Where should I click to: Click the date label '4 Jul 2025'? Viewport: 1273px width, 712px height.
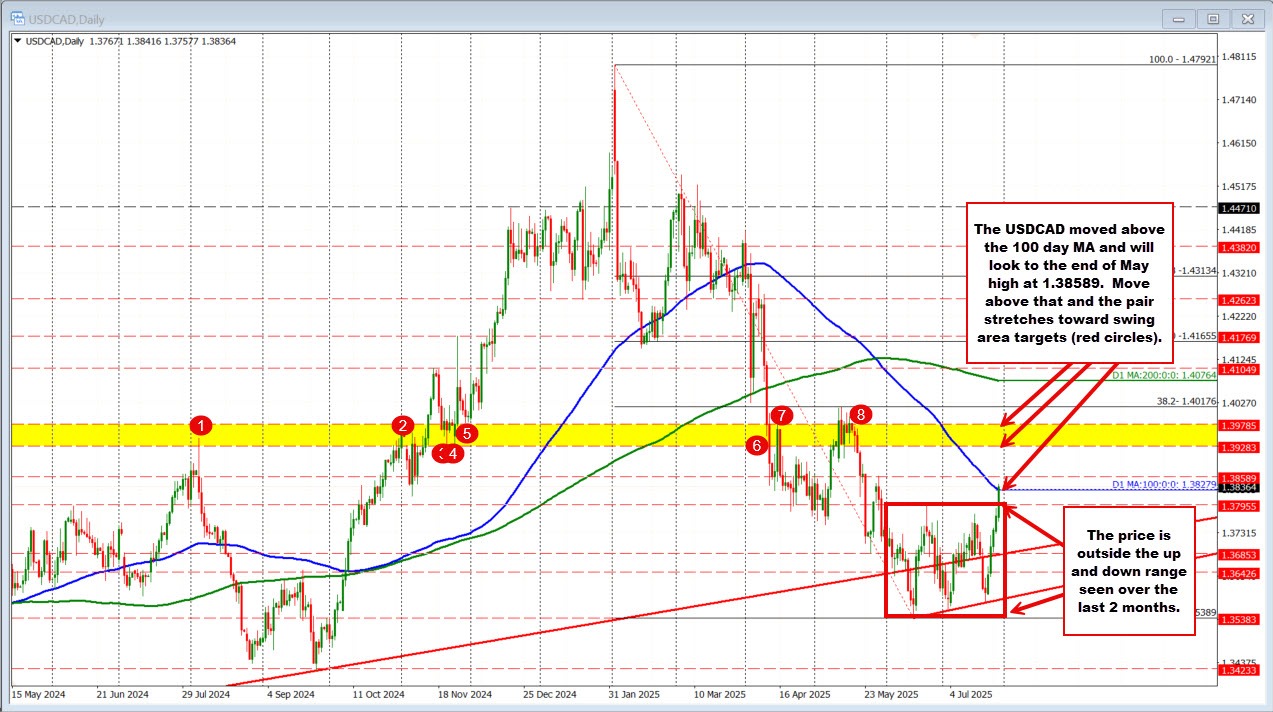point(972,692)
